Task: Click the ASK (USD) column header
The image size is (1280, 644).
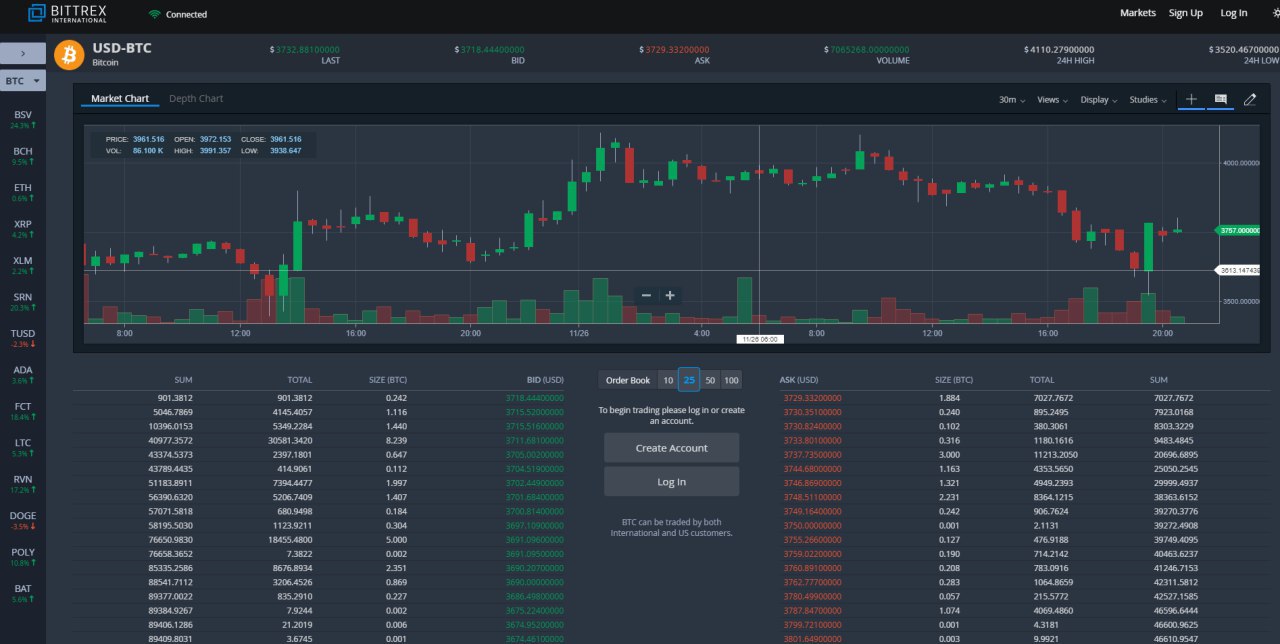Action: click(799, 380)
